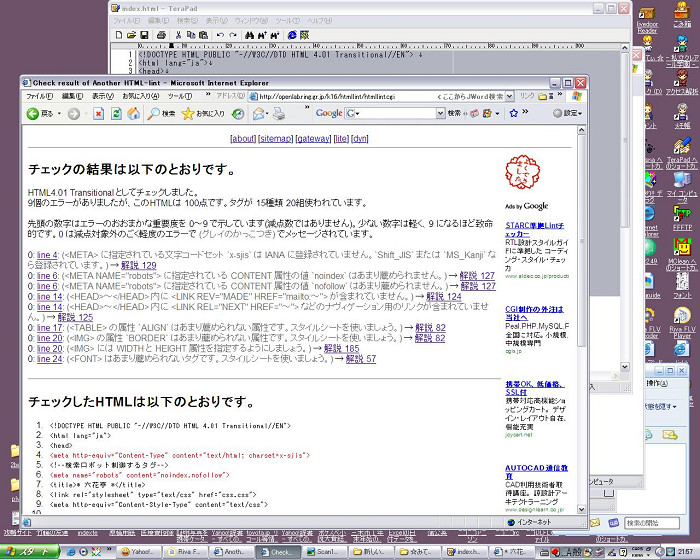Open IE address bar dropdown arrow
700x560 pixels.
[x=510, y=96]
